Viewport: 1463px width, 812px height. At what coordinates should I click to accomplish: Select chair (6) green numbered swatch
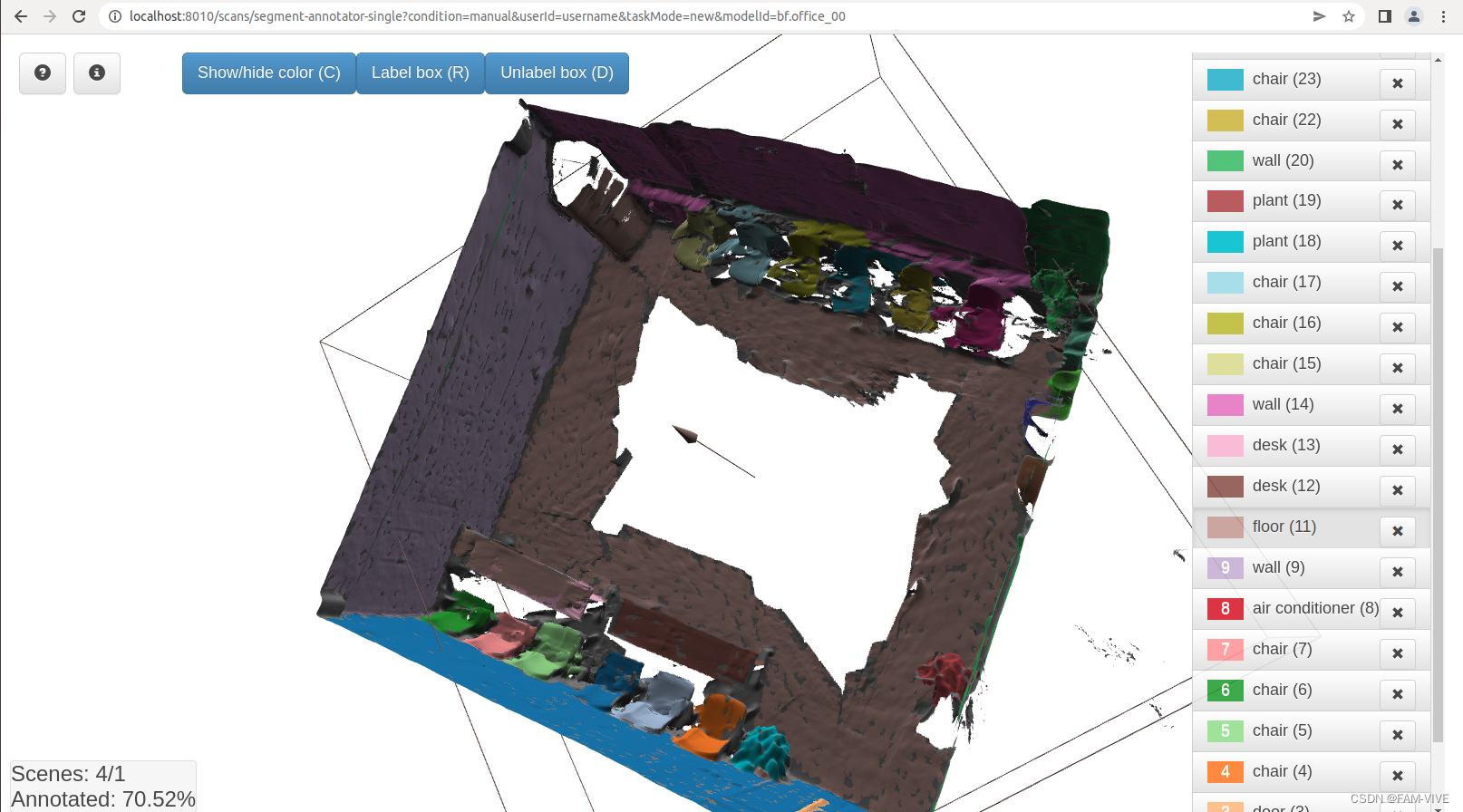1225,691
